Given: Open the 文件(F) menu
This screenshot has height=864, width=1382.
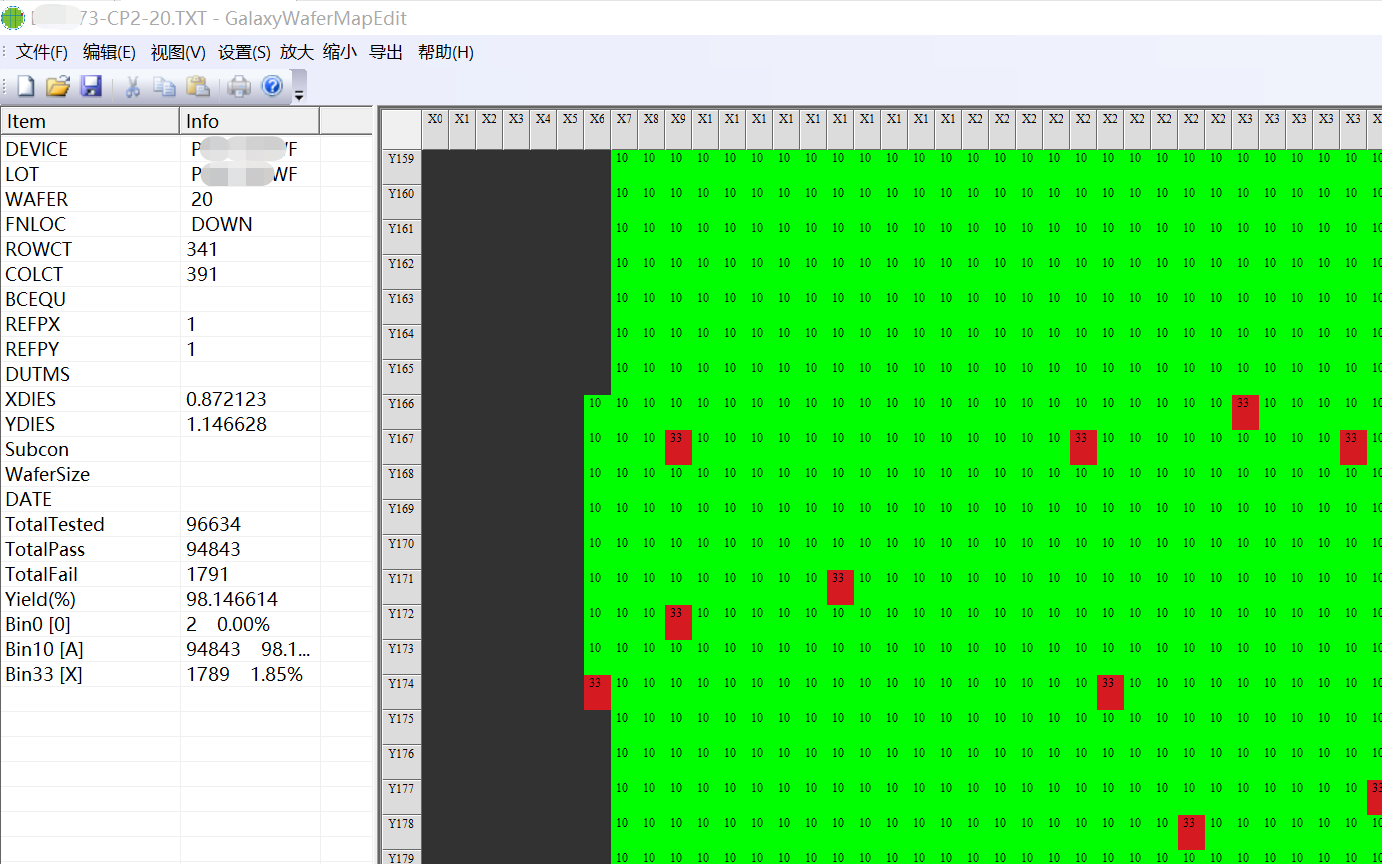Looking at the screenshot, I should pos(41,52).
